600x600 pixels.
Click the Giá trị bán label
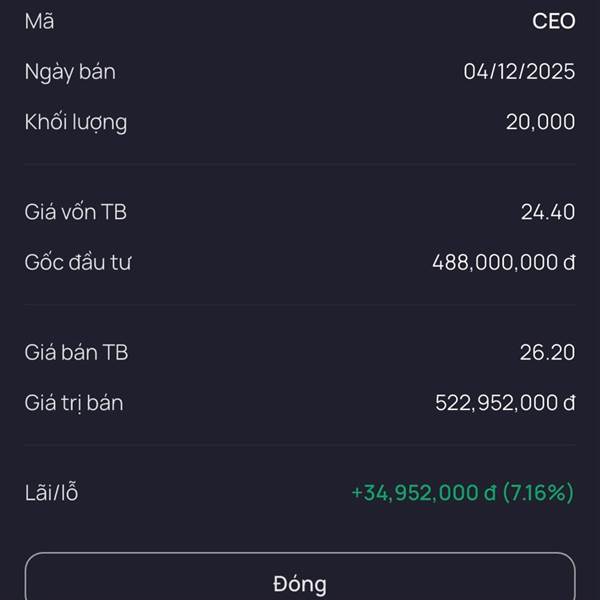pos(74,403)
